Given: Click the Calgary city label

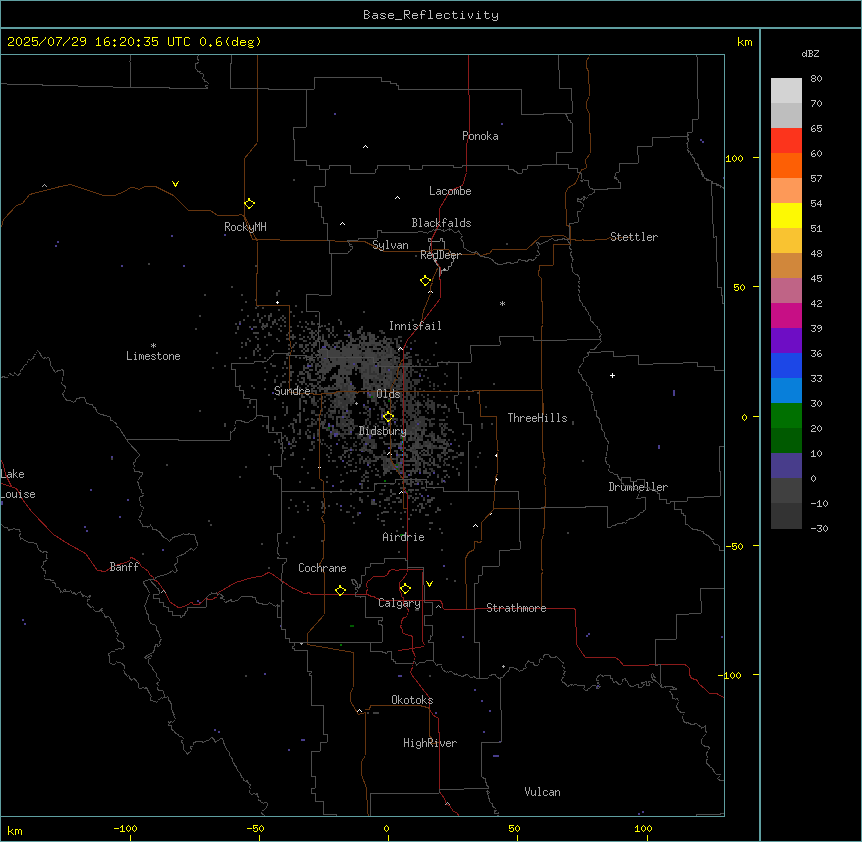Looking at the screenshot, I should [399, 603].
